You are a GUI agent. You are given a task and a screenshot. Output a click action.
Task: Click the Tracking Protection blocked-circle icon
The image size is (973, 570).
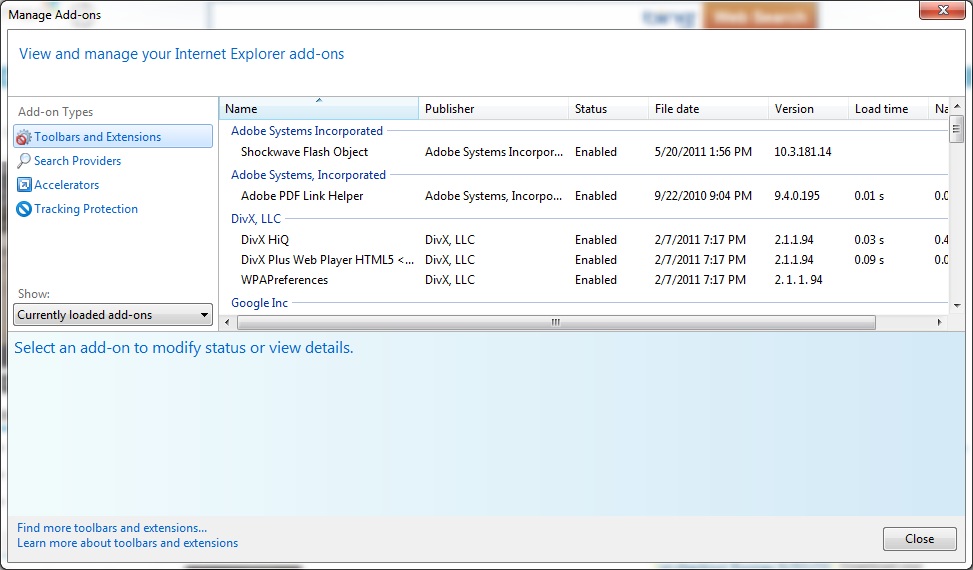[24, 209]
